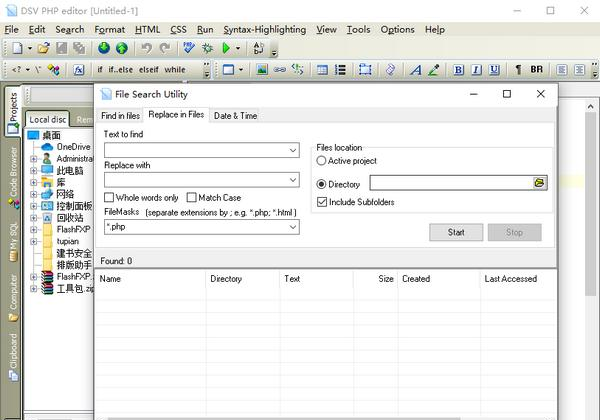This screenshot has width=600, height=420.
Task: Toggle Underline formatting U icon
Action: tap(494, 70)
